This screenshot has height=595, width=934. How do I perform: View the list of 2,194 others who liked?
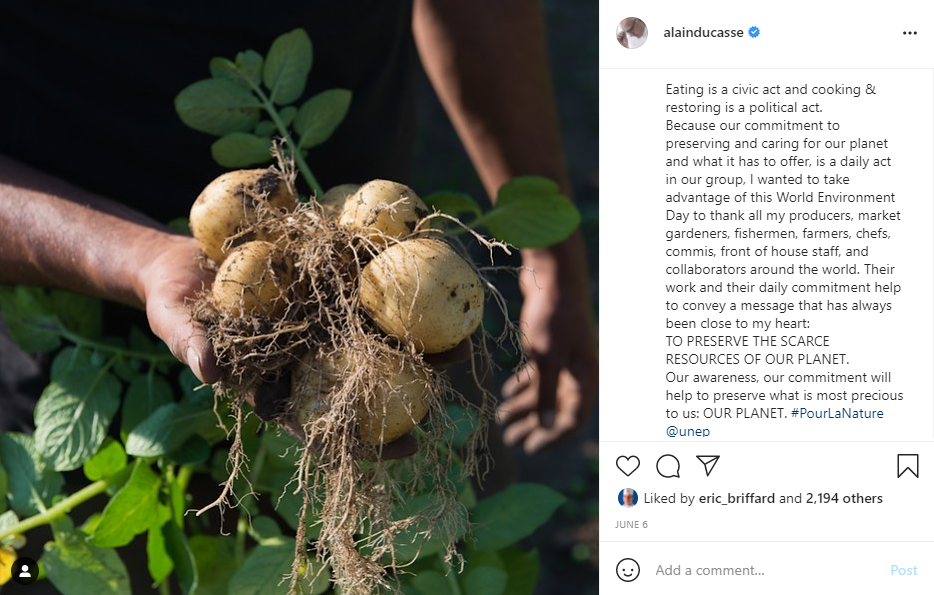tap(844, 498)
